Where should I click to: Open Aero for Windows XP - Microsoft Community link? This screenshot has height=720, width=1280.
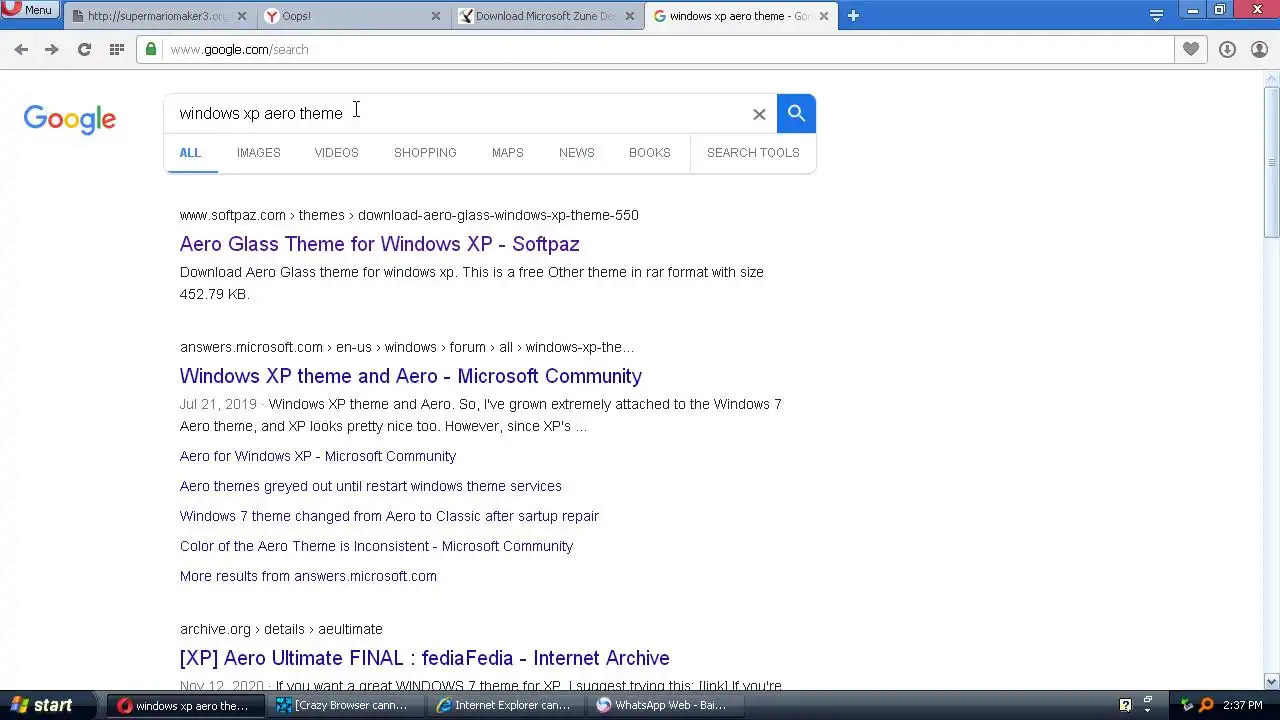coord(318,456)
